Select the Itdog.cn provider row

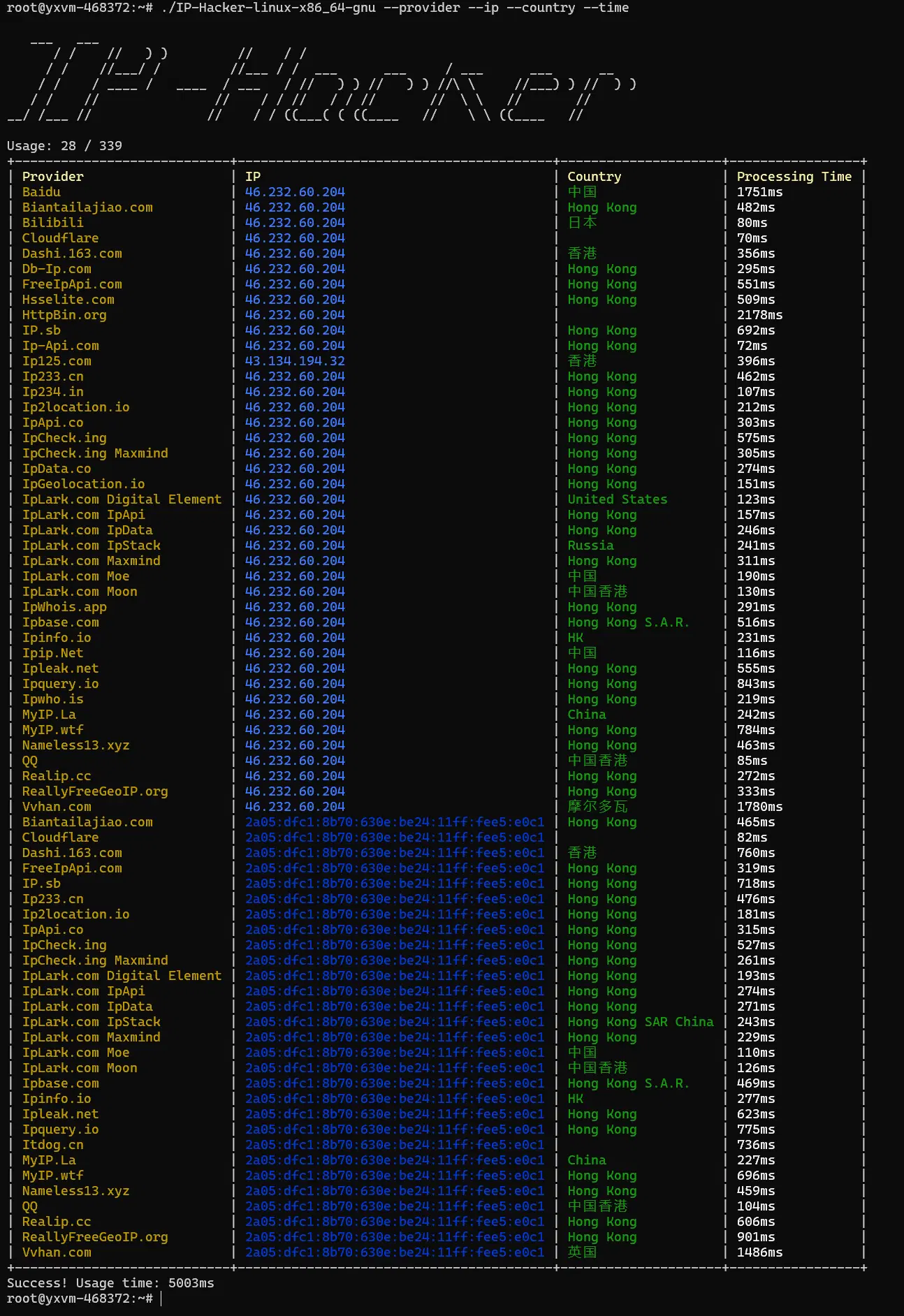pos(52,1145)
